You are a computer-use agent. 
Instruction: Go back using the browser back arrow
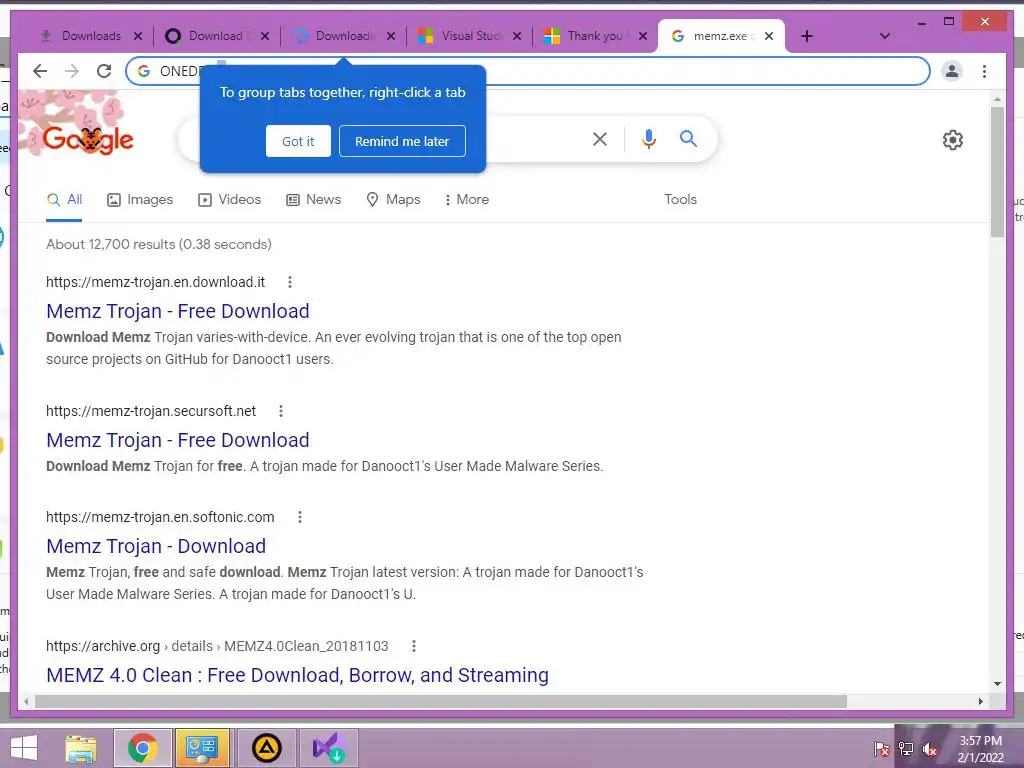coord(40,71)
